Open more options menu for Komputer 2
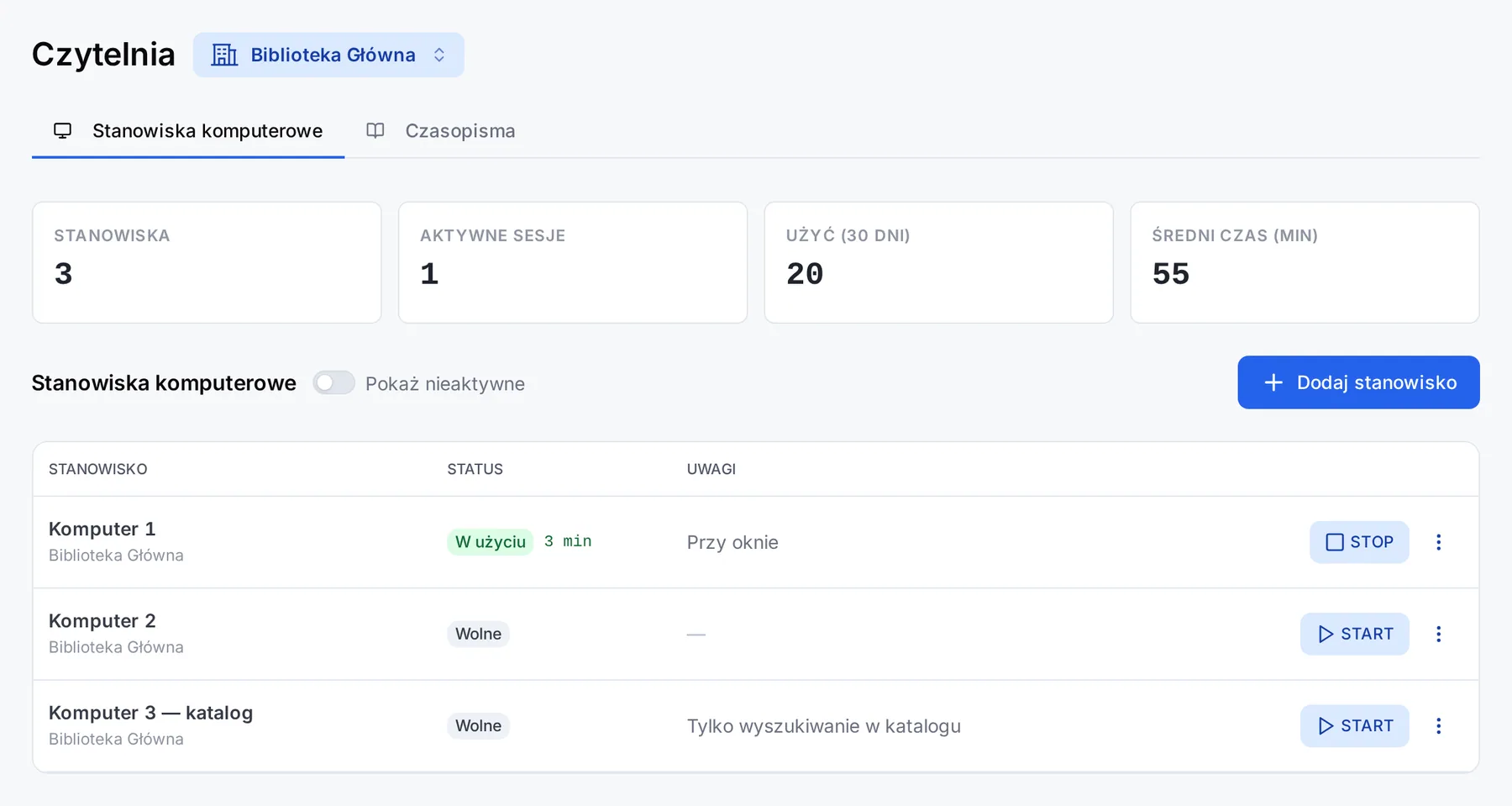 point(1438,634)
